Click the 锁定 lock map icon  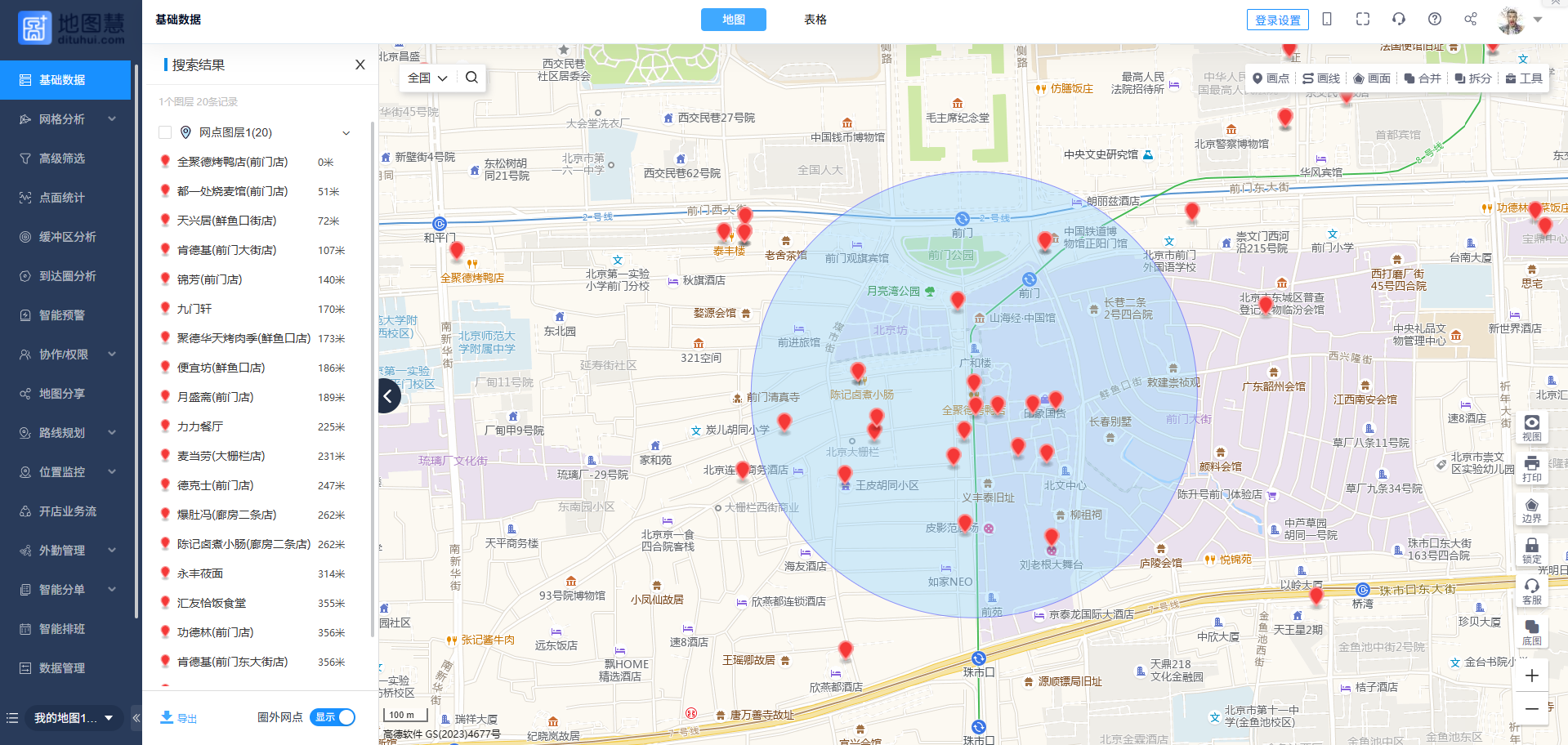tap(1531, 550)
